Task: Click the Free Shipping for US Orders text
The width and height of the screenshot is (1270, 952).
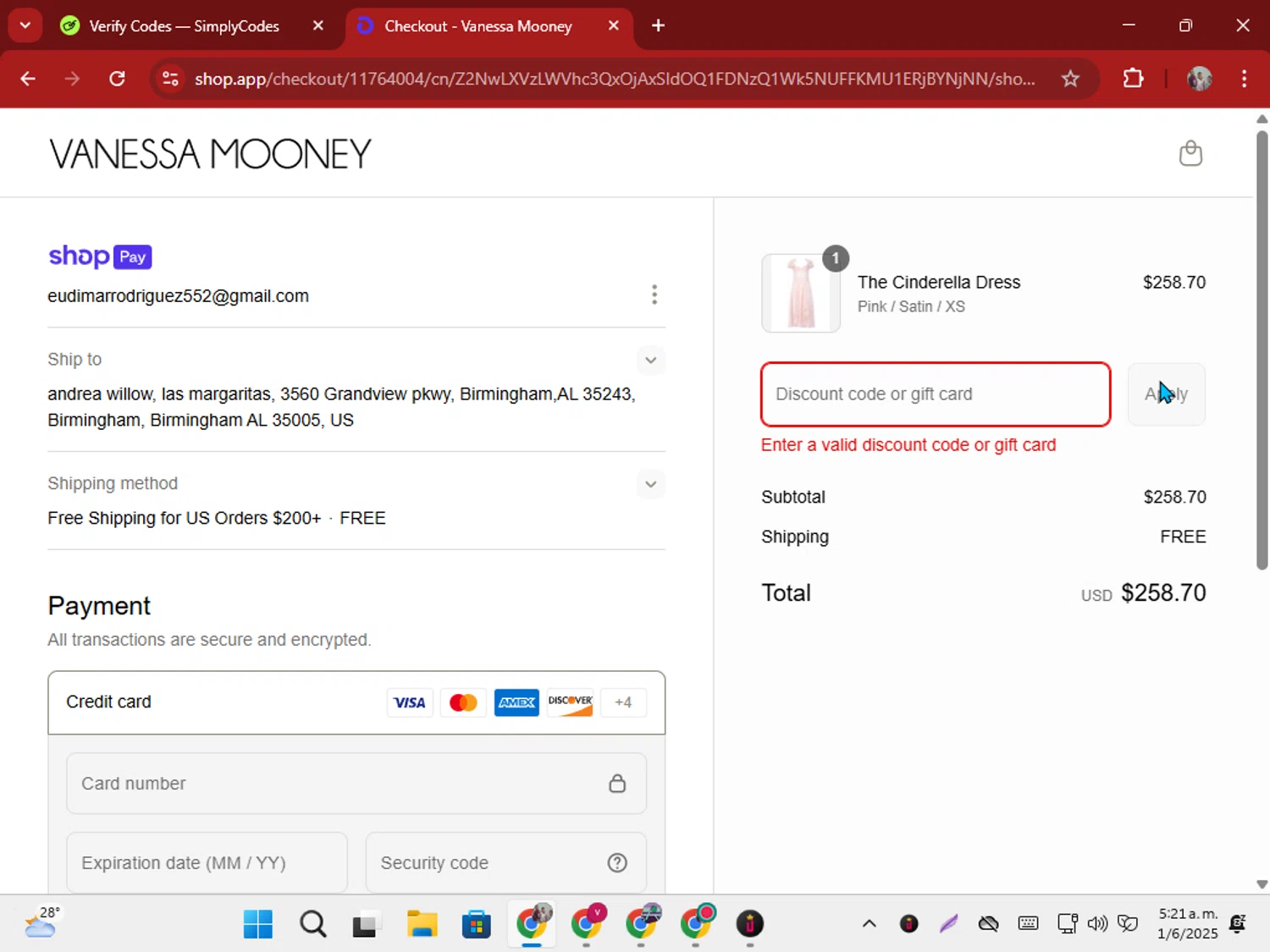Action: (184, 518)
